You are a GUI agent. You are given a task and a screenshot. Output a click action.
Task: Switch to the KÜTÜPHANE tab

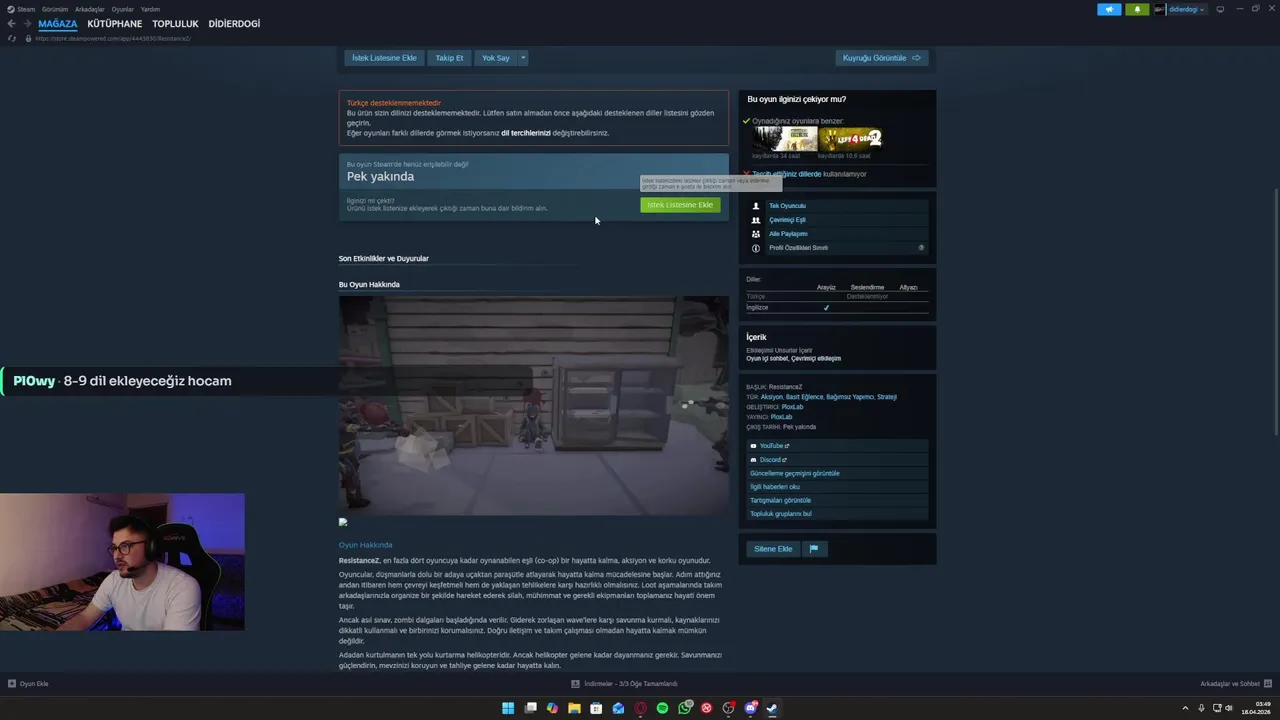coord(115,24)
